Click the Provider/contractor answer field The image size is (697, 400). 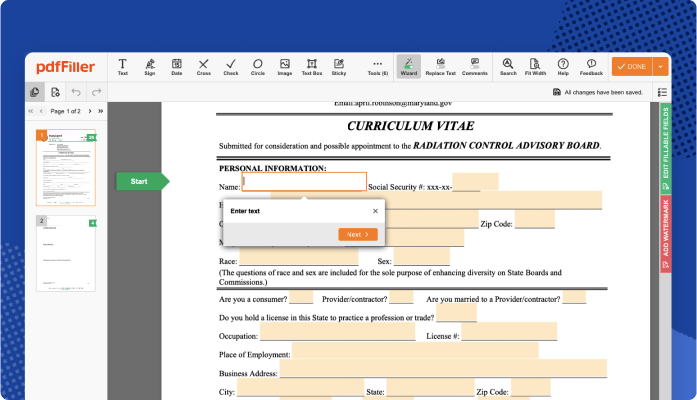401,297
